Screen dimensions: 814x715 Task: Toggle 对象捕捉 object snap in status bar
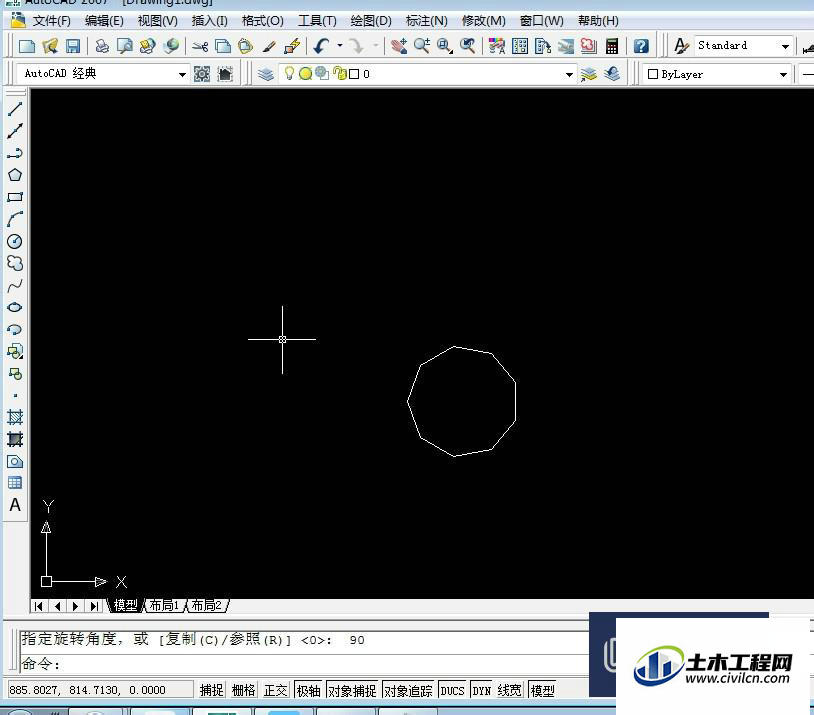click(352, 690)
